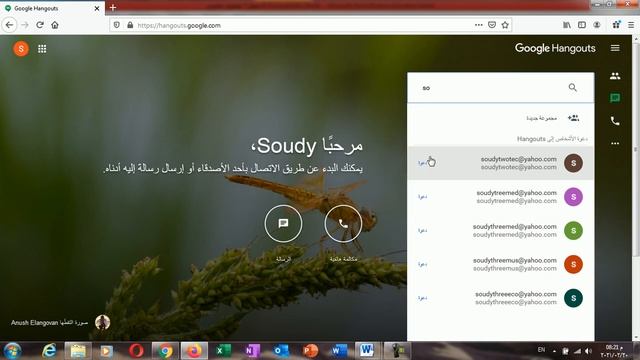
Task: Click the new group add-people icon
Action: click(x=573, y=118)
